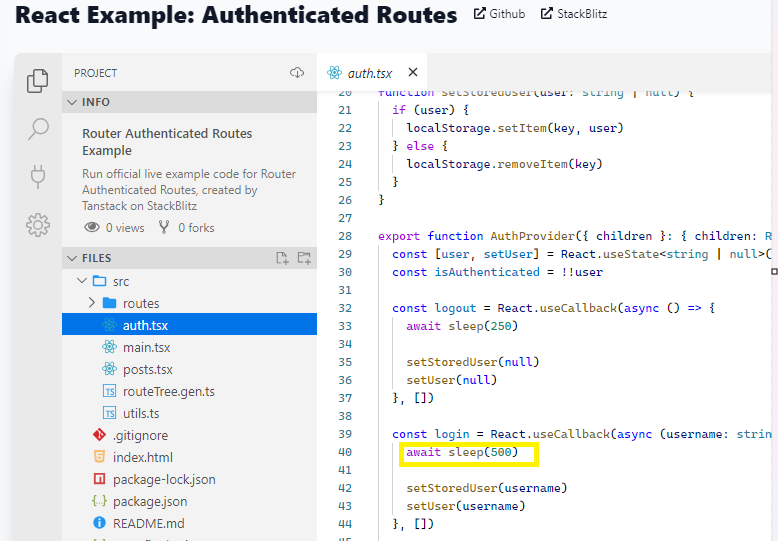Image resolution: width=778 pixels, height=541 pixels.
Task: Click the new file icon in FILES header
Action: (x=282, y=258)
